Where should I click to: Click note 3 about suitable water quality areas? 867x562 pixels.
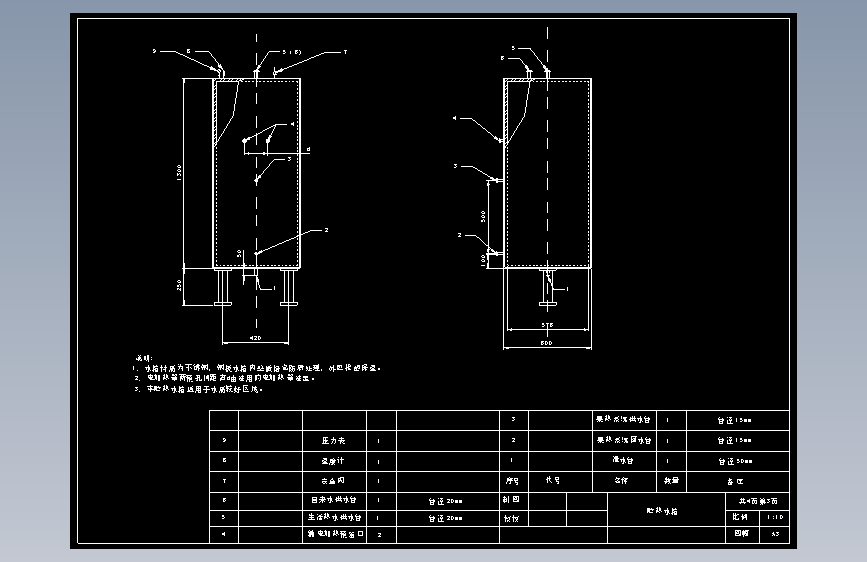pos(199,389)
